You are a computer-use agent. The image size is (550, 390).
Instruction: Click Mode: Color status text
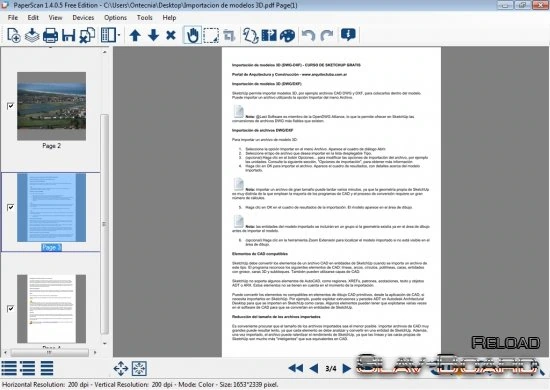[196, 385]
